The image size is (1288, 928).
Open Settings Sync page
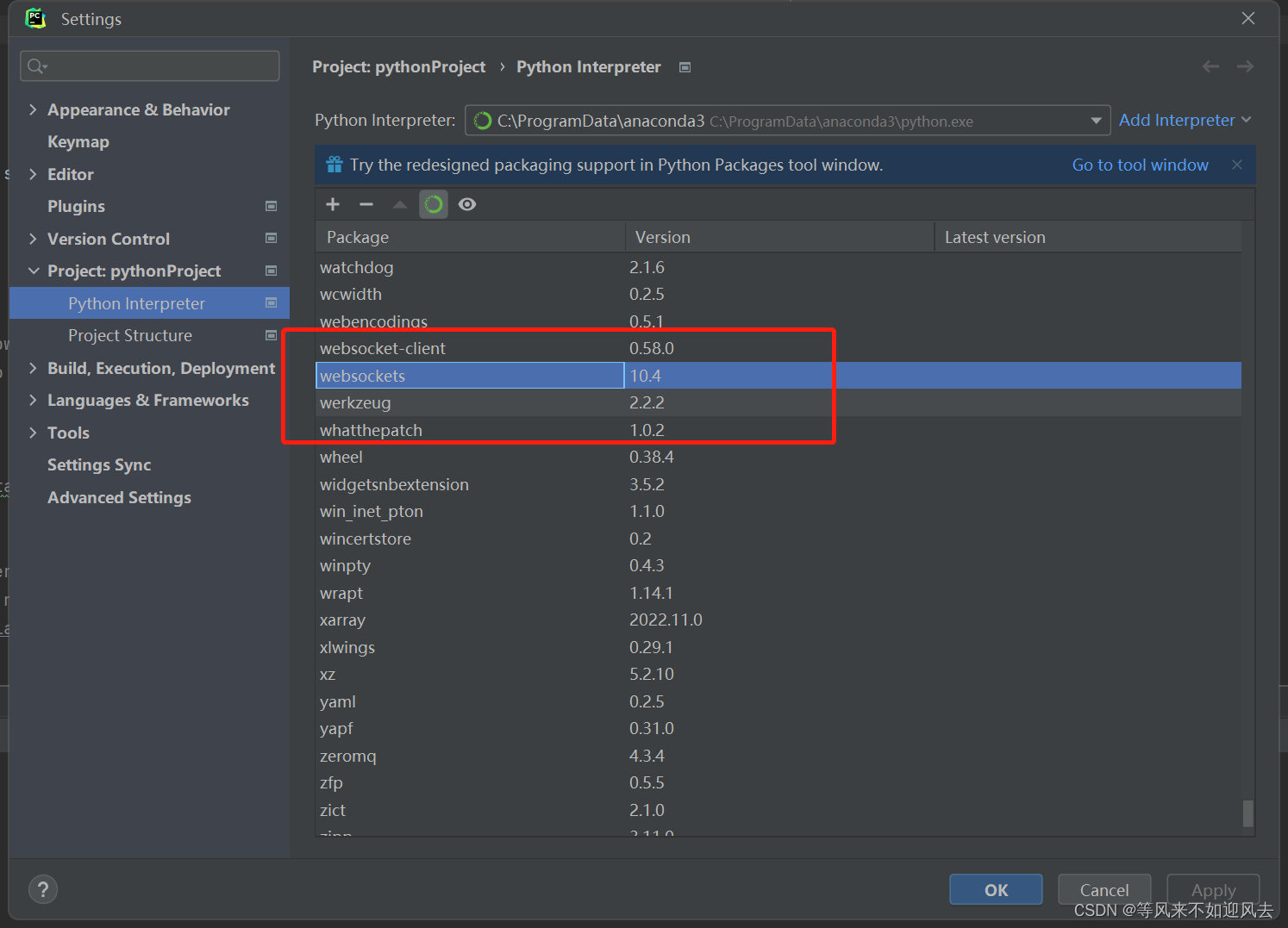pos(99,464)
